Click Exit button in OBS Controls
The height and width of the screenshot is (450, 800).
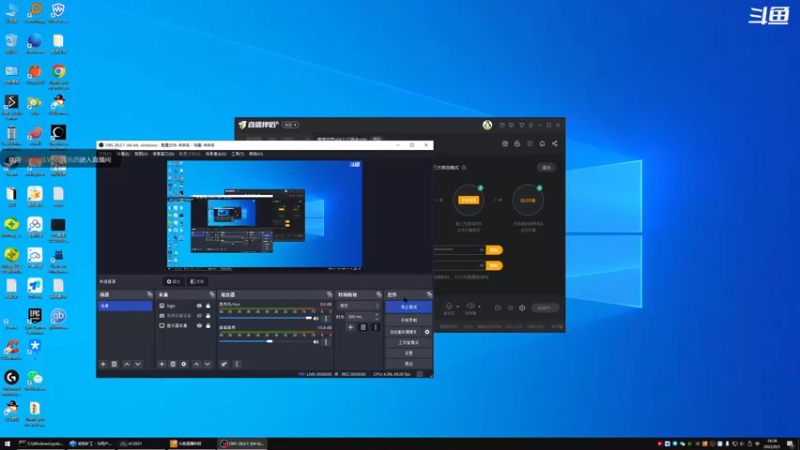click(409, 364)
